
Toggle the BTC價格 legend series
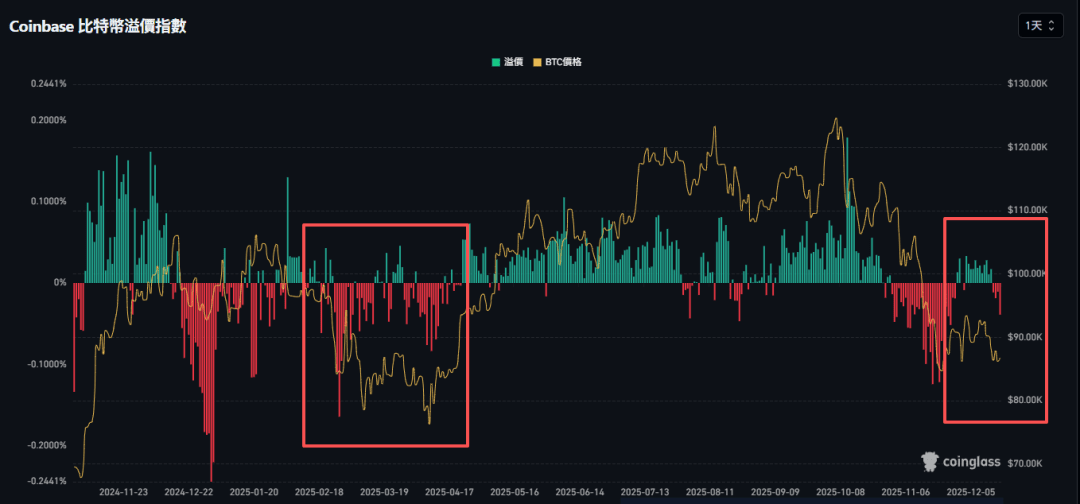pos(557,62)
